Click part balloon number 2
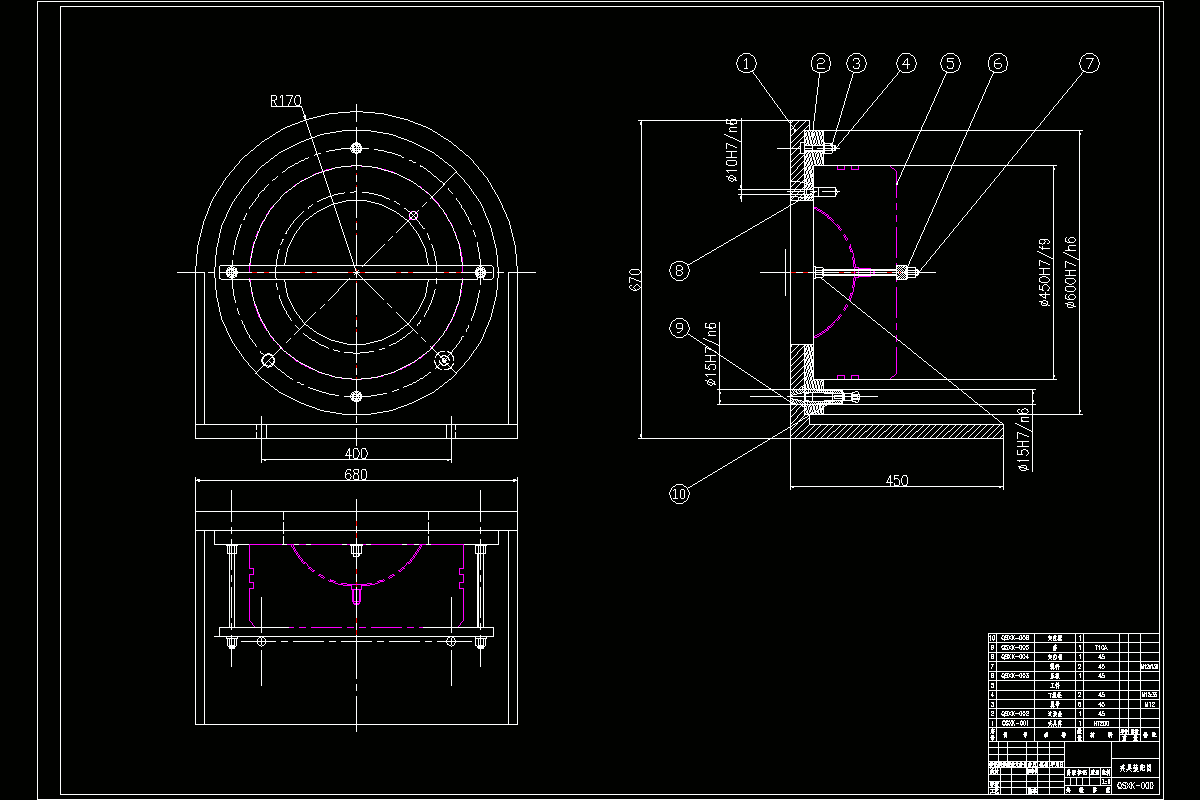 (x=821, y=63)
